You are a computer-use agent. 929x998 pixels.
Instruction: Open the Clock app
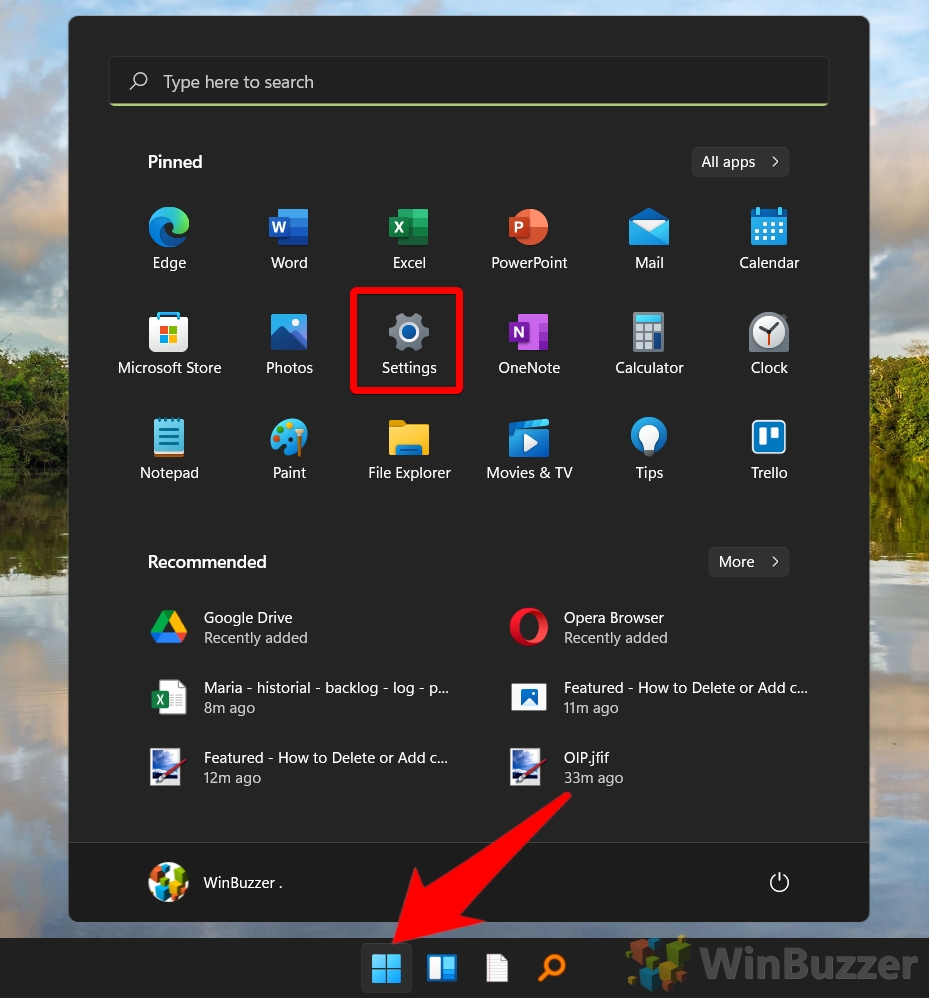point(769,343)
